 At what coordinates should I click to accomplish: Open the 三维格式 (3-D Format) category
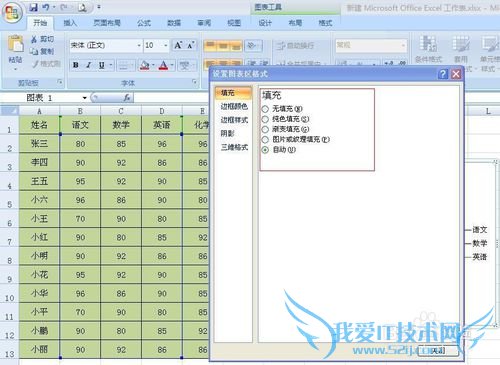233,147
